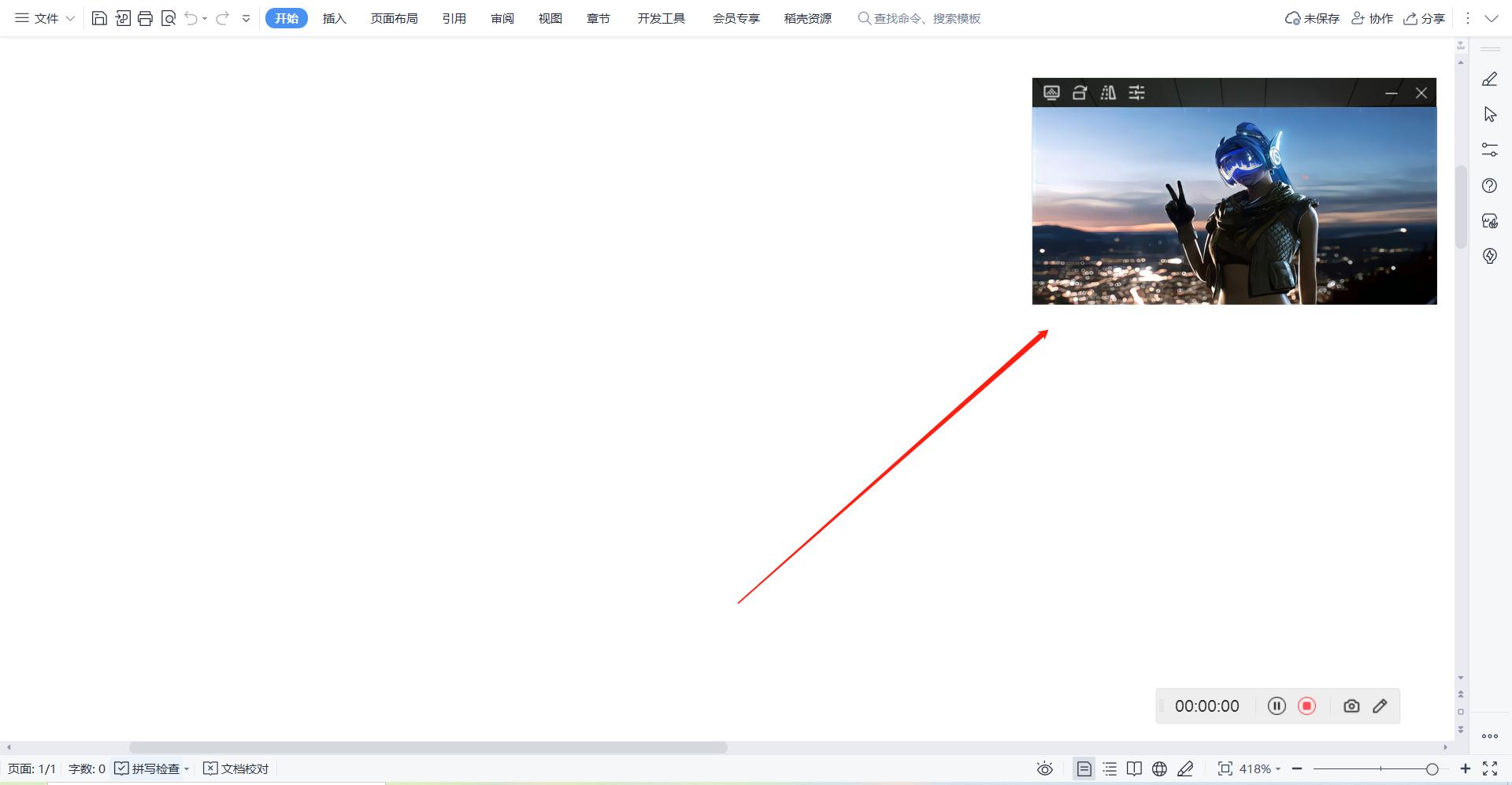Open the annotation pen in recording toolbar
Screen dimensions: 1512x785
click(x=1380, y=705)
